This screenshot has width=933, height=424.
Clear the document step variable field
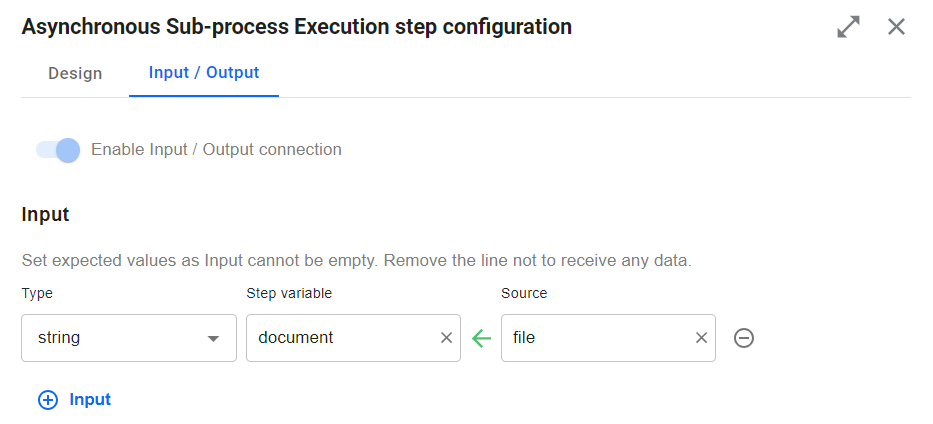tap(446, 338)
